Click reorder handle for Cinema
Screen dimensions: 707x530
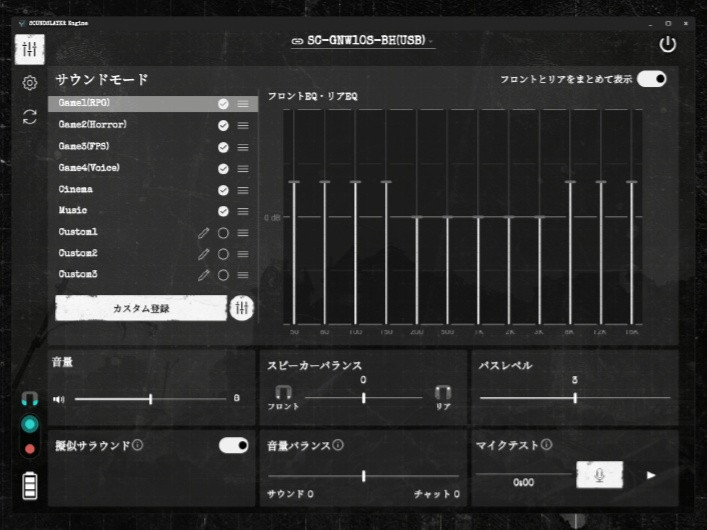point(243,190)
